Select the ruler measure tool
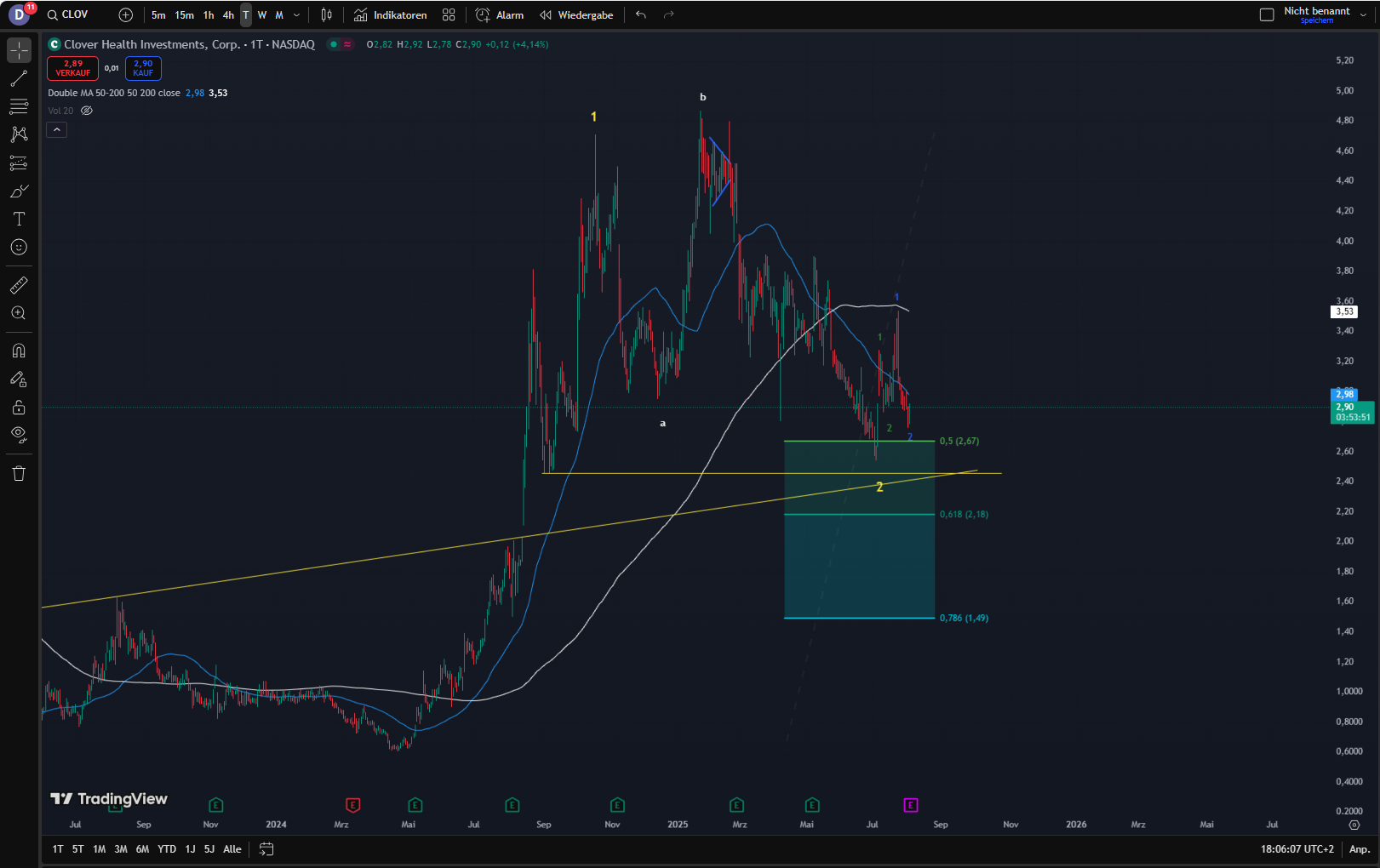1380x868 pixels. pyautogui.click(x=19, y=285)
